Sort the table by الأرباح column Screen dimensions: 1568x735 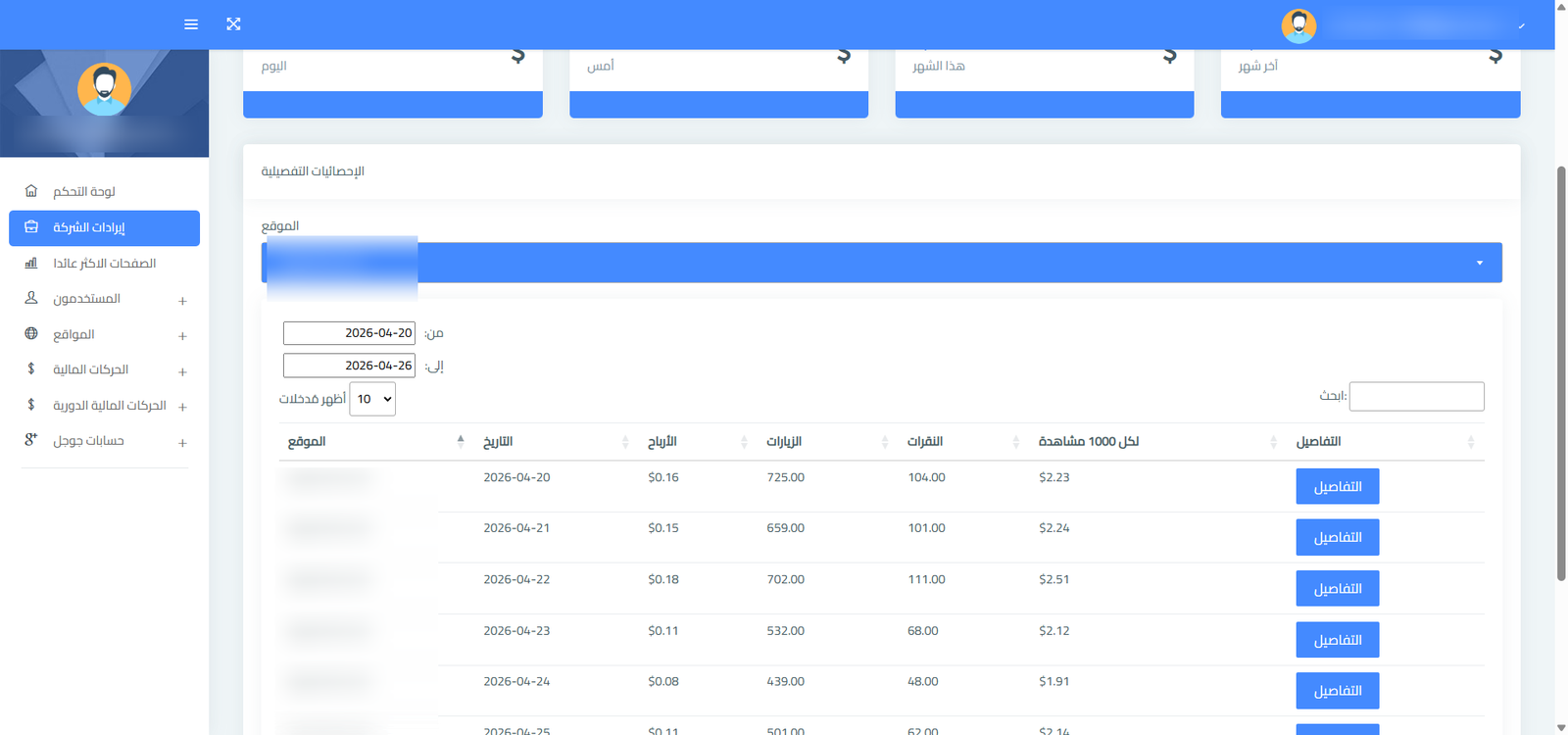coord(662,442)
